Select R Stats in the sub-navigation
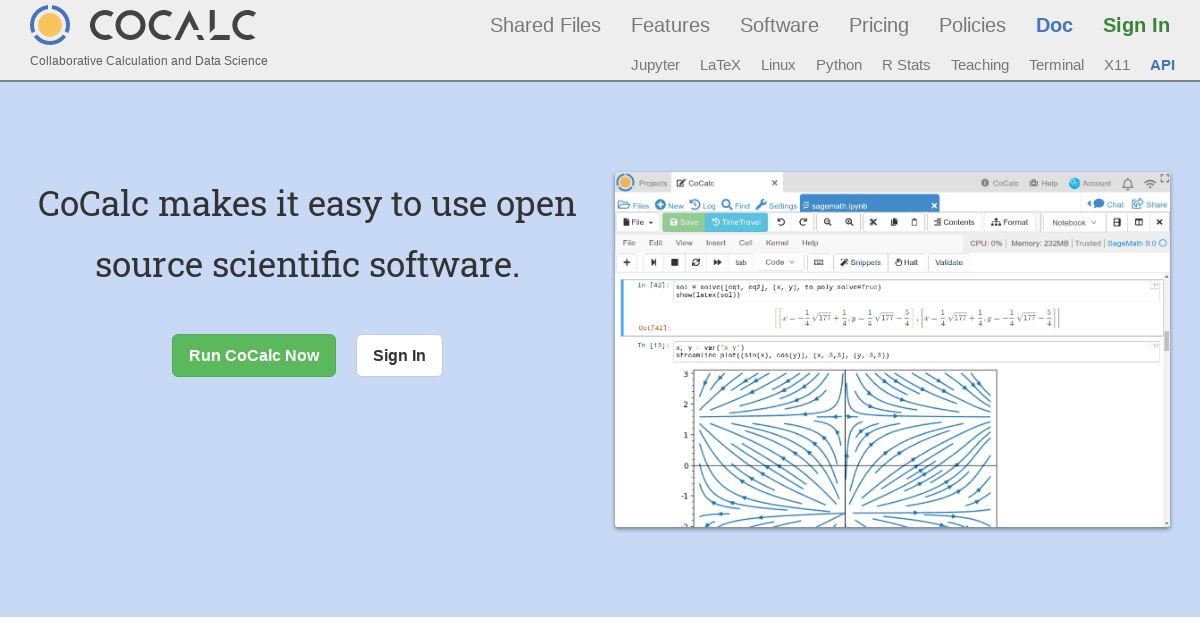This screenshot has height=630, width=1200. pos(906,65)
